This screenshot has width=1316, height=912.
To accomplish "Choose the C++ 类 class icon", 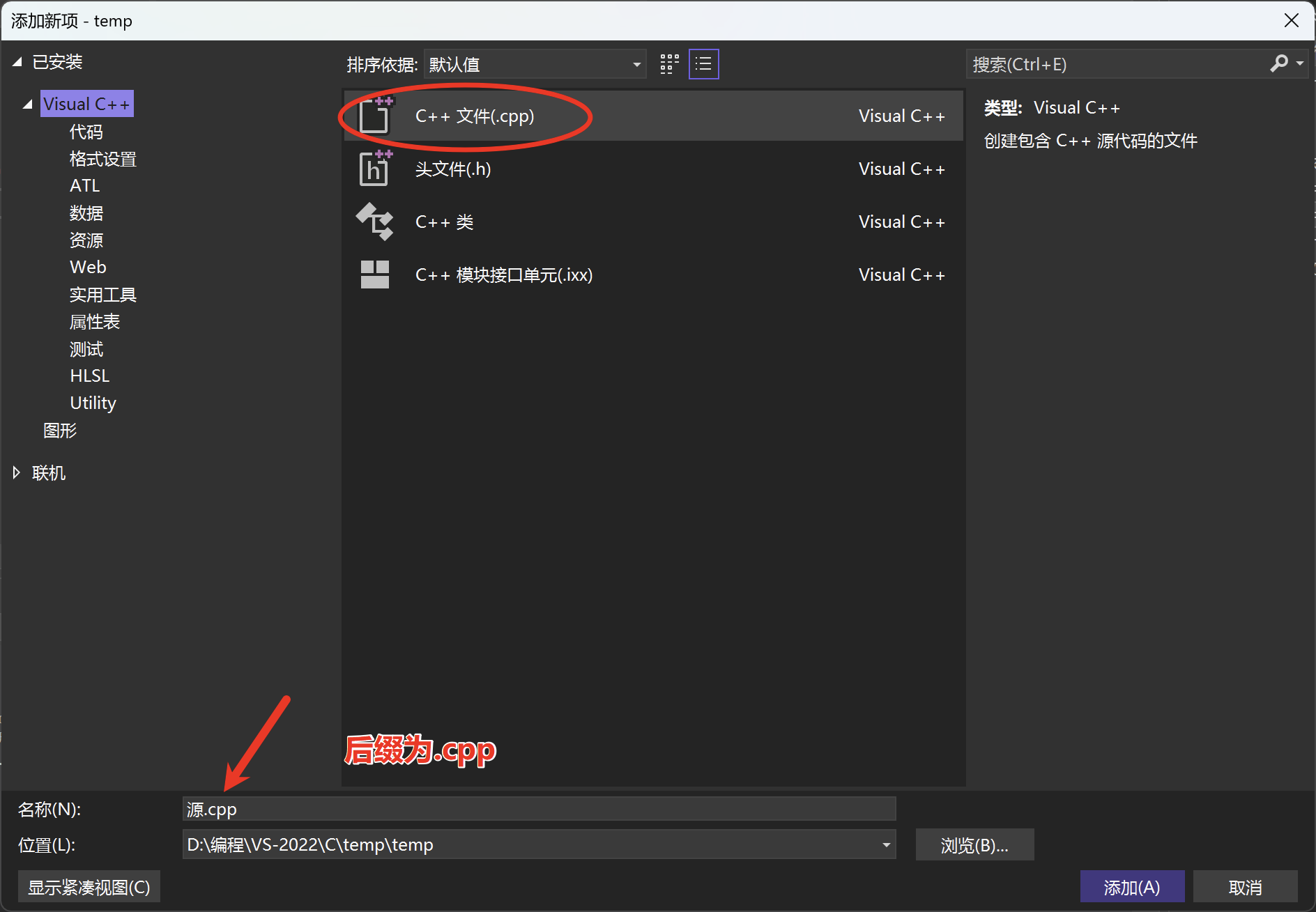I will (375, 222).
